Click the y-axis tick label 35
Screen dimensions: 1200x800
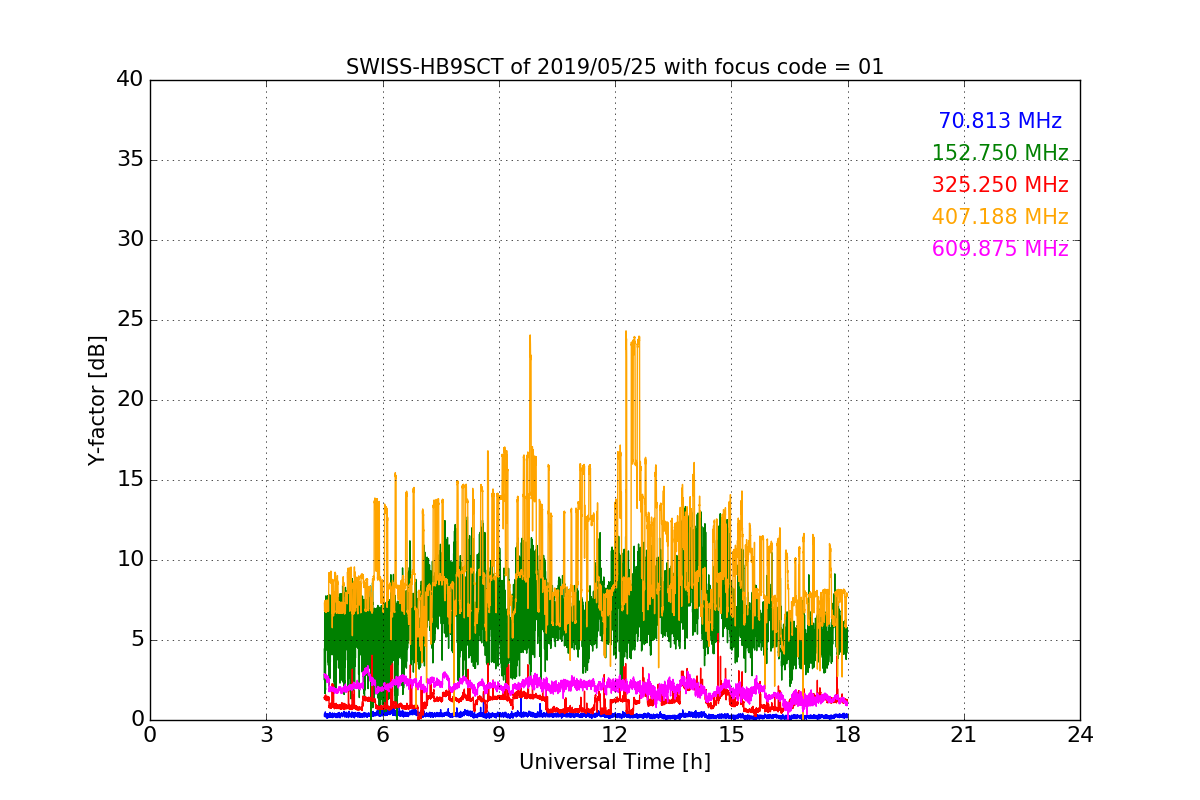pyautogui.click(x=130, y=160)
